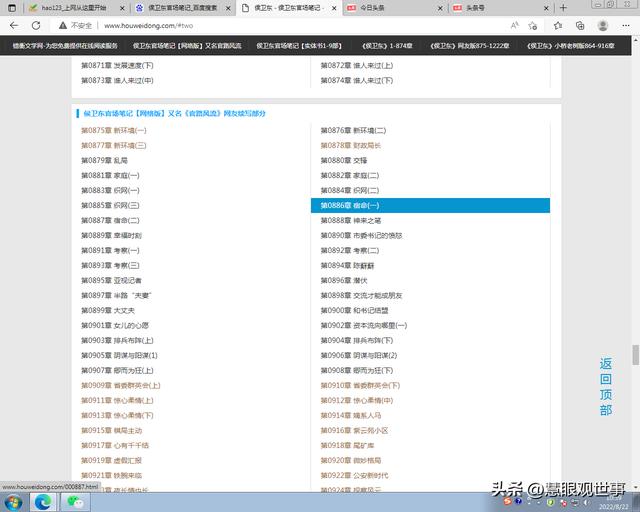
Task: Open chapter 0872 谁人来过(上)
Action: coord(357,65)
